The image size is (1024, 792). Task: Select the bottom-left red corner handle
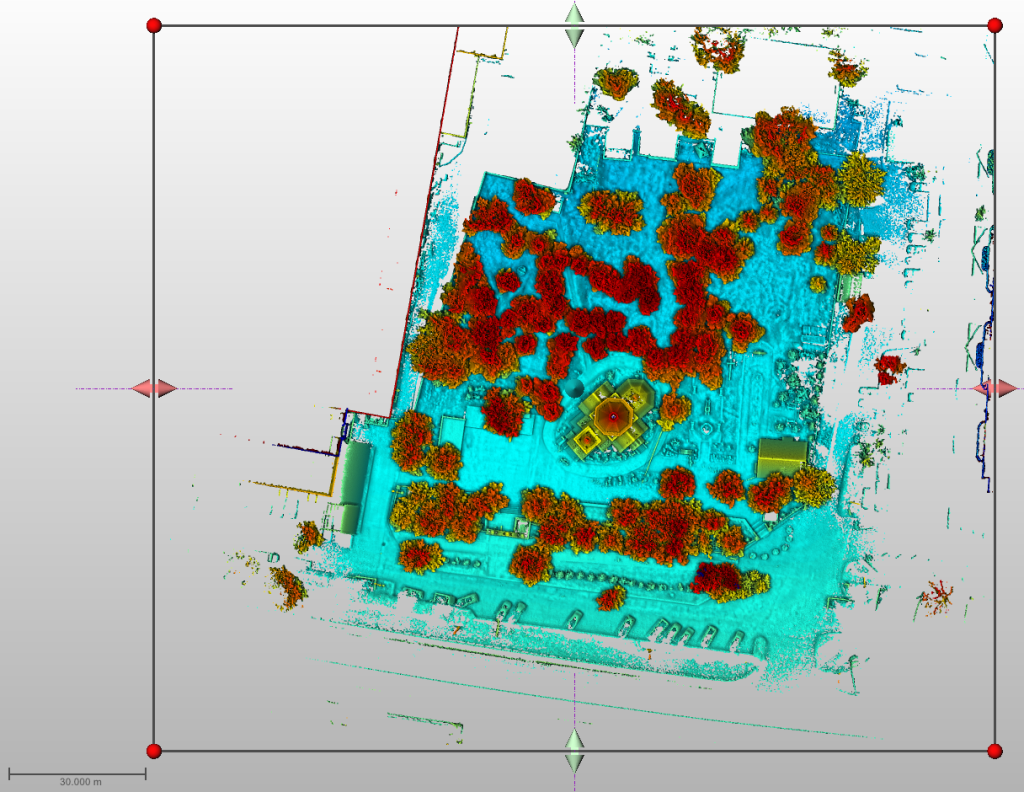(x=153, y=751)
